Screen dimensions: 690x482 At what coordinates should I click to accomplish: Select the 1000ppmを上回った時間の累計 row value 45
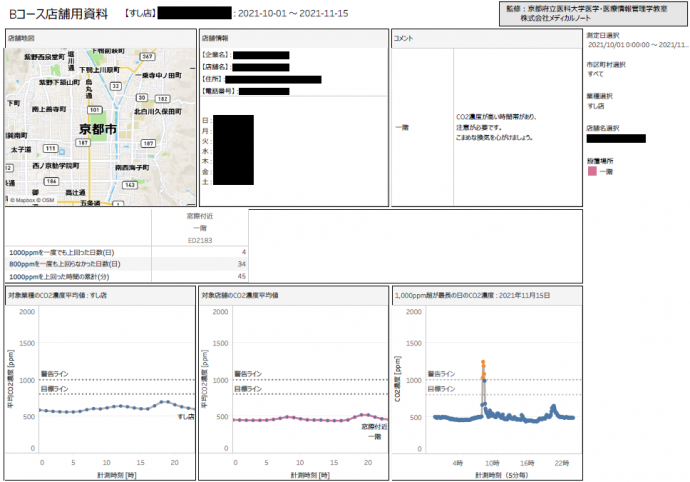(242, 276)
